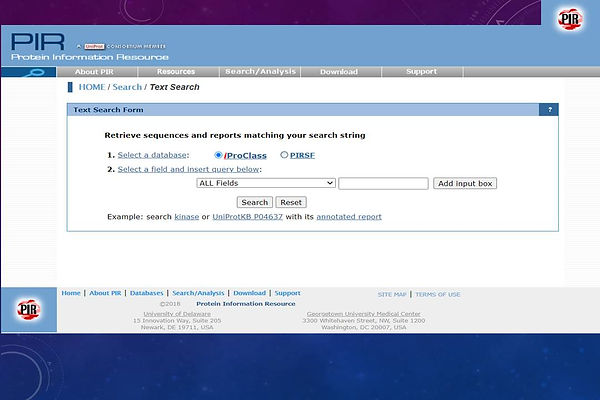Go to HOME in the breadcrumb
This screenshot has height=400, width=600.
pyautogui.click(x=92, y=87)
